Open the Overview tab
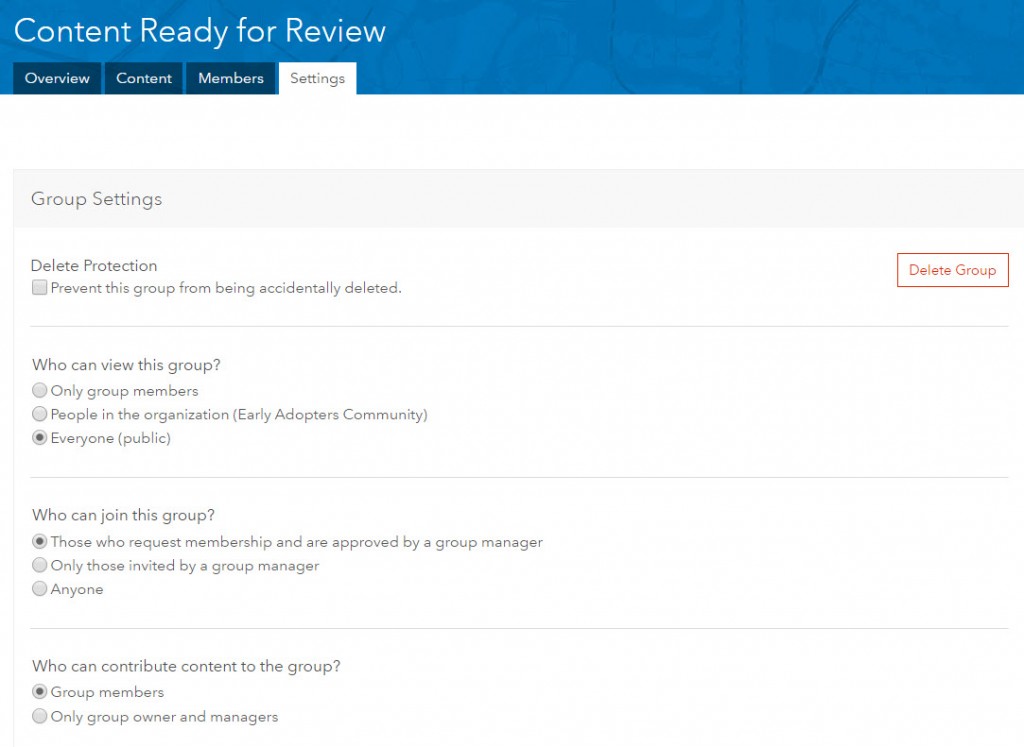 (x=57, y=78)
